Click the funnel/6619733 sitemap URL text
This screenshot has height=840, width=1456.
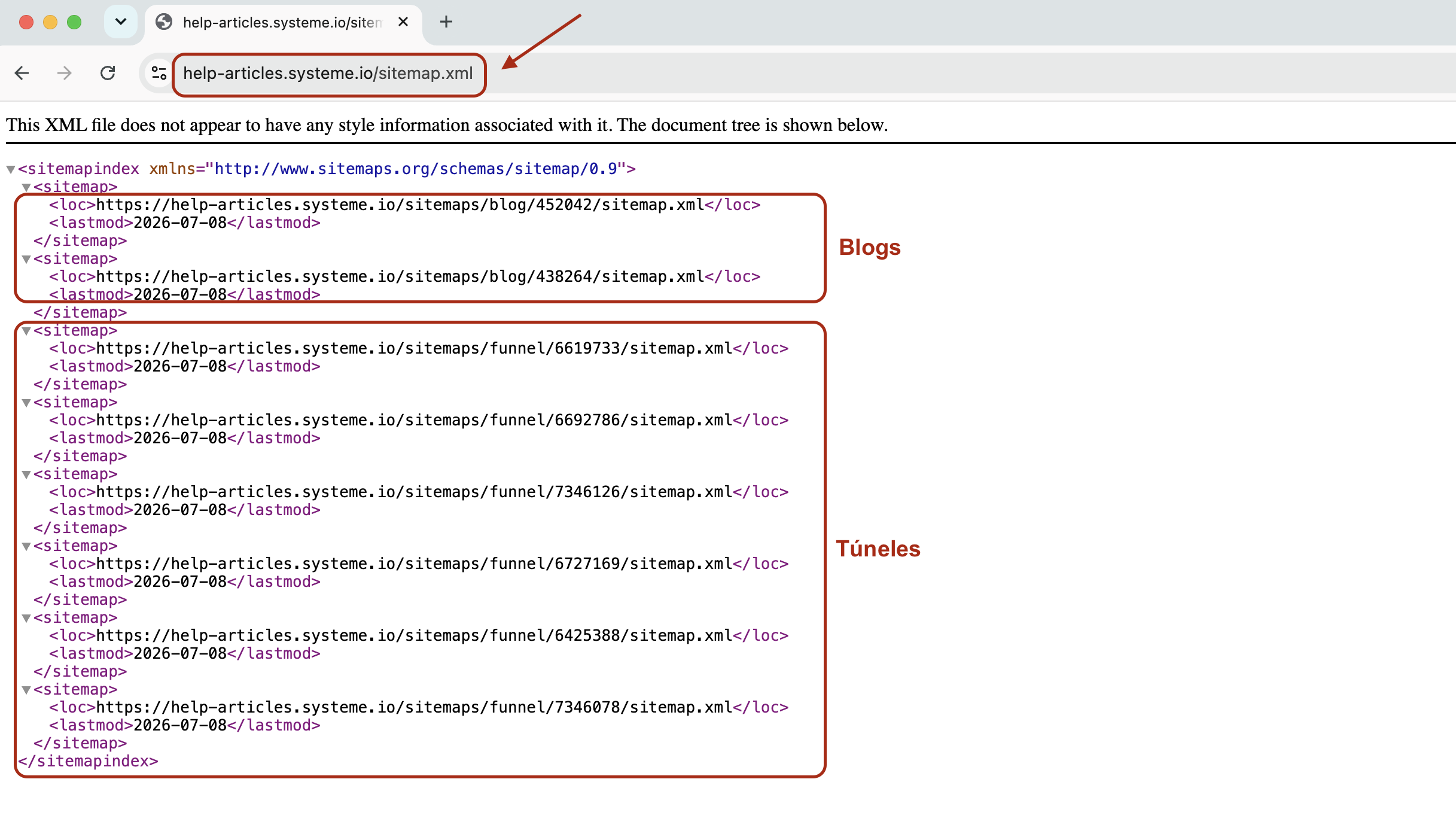point(415,349)
